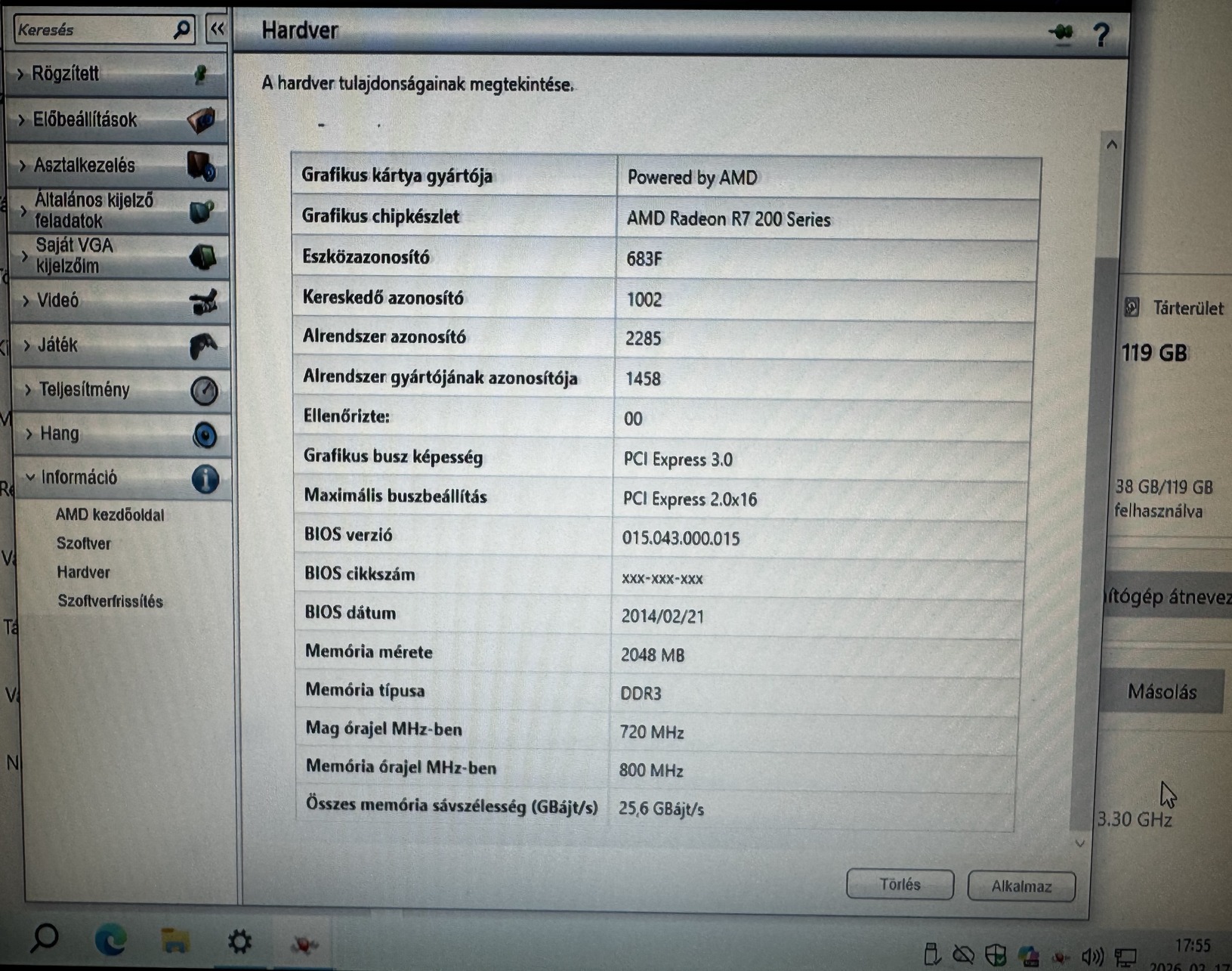1232x971 pixels.
Task: Open Windows search from the taskbar
Action: point(45,939)
